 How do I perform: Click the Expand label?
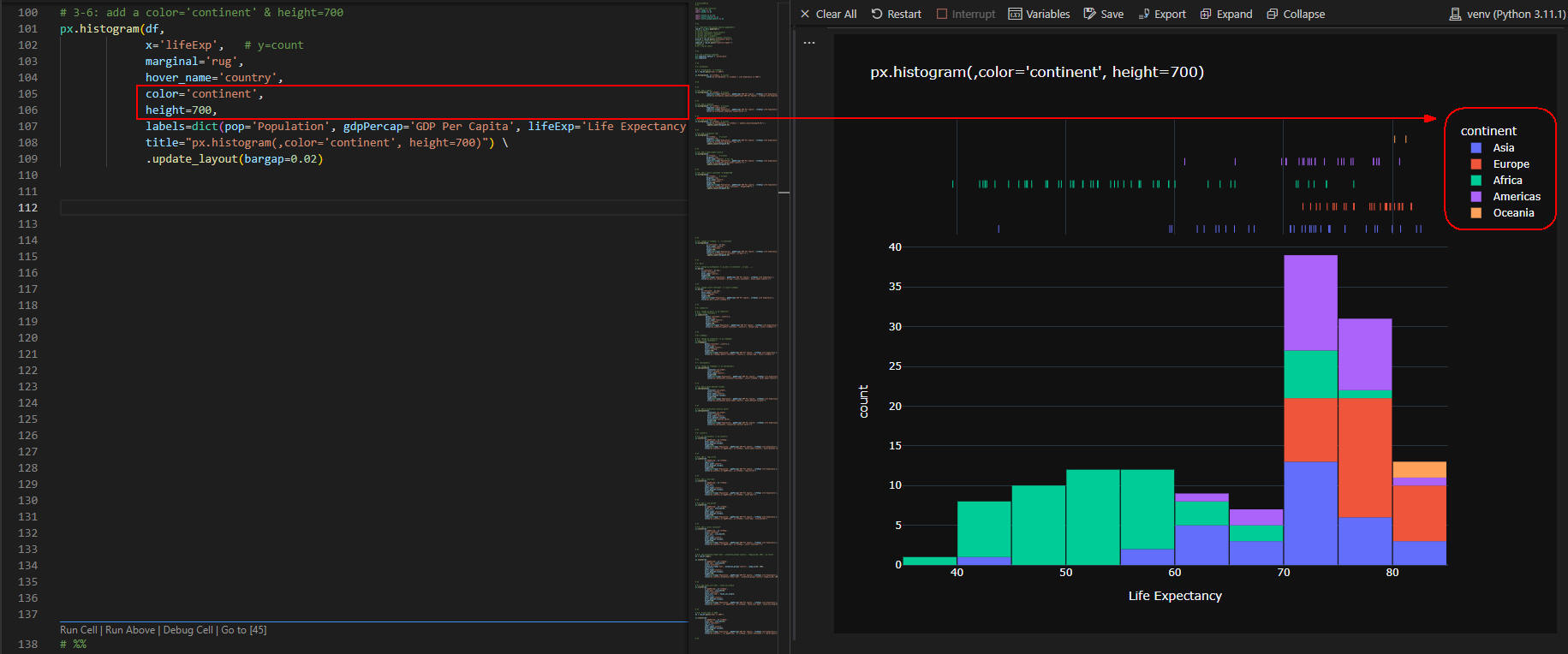[x=1234, y=14]
